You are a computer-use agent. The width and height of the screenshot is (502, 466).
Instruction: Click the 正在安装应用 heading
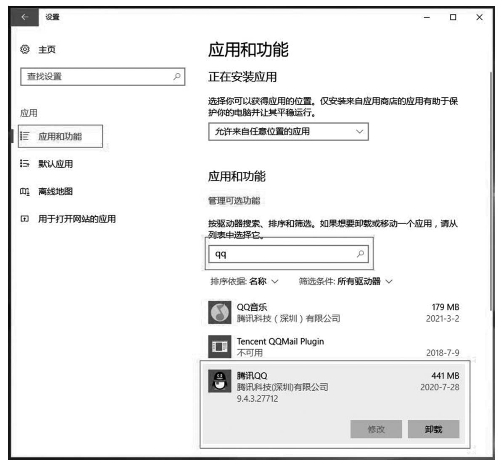pyautogui.click(x=242, y=77)
